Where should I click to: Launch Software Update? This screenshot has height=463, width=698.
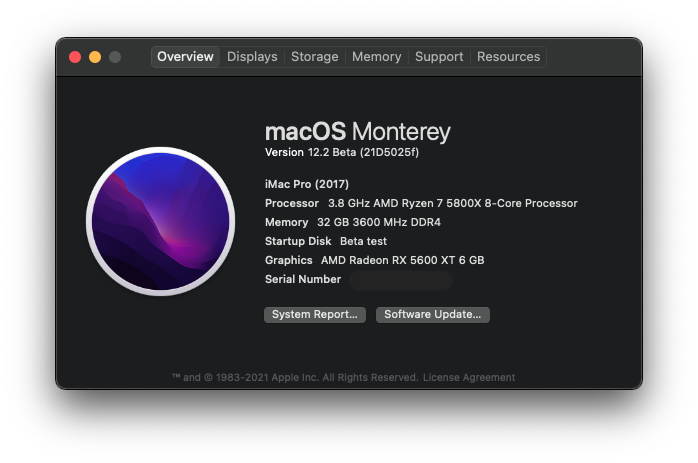pyautogui.click(x=432, y=314)
